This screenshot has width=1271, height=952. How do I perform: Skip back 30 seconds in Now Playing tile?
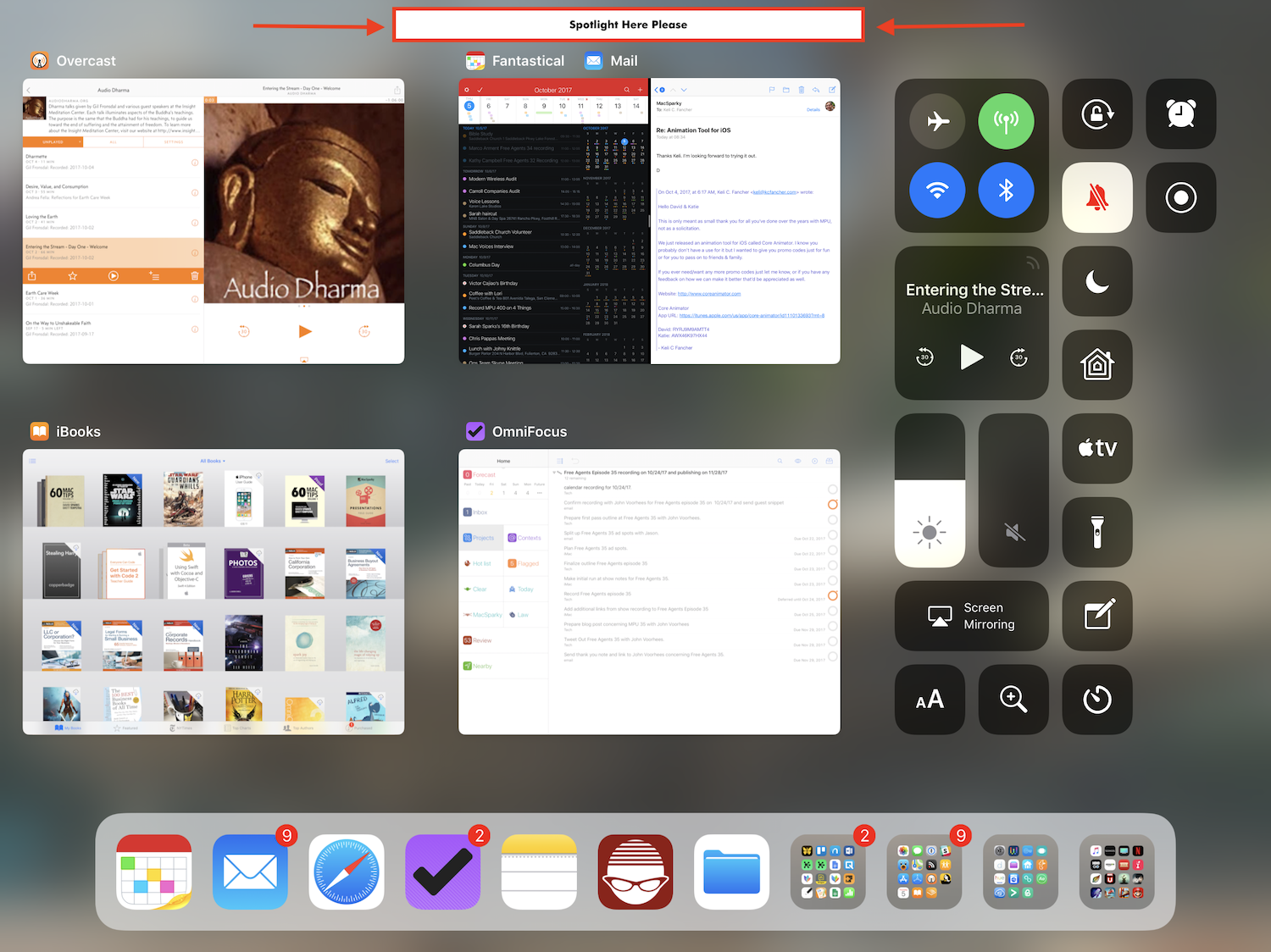click(x=924, y=357)
